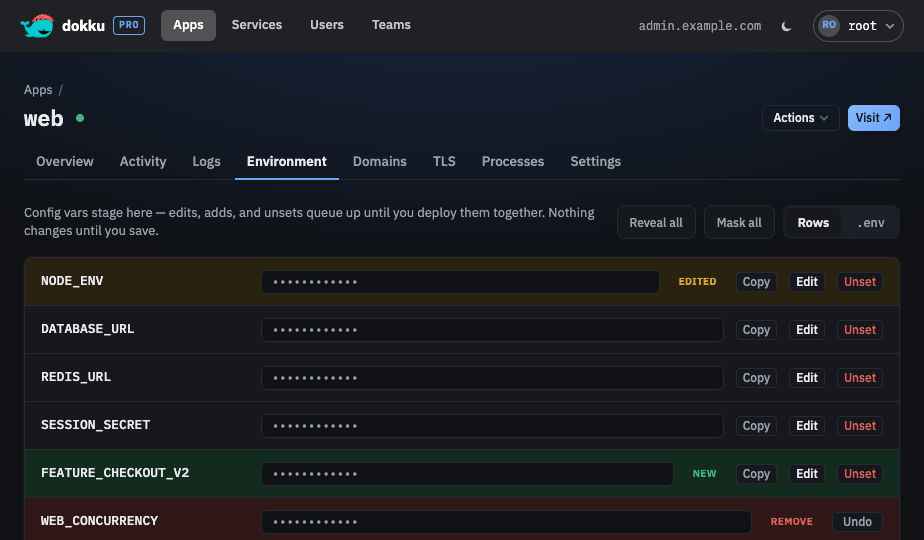
Task: Click the EDITED status label
Action: (697, 282)
